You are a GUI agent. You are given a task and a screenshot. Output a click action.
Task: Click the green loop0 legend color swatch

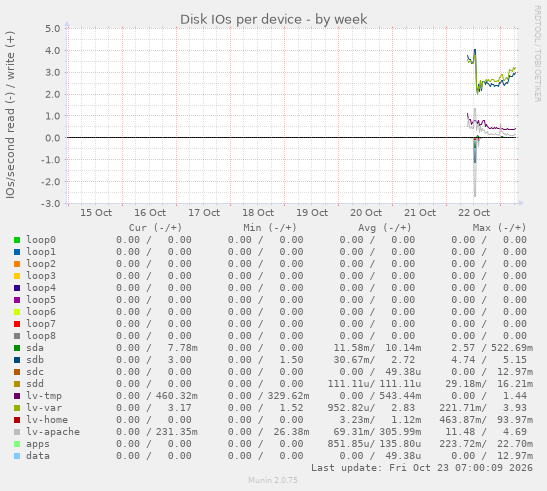coord(17,240)
